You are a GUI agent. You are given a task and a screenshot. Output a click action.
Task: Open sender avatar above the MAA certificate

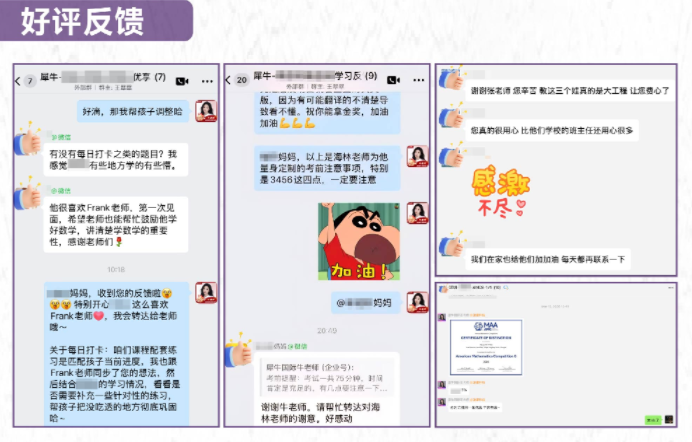click(x=441, y=317)
